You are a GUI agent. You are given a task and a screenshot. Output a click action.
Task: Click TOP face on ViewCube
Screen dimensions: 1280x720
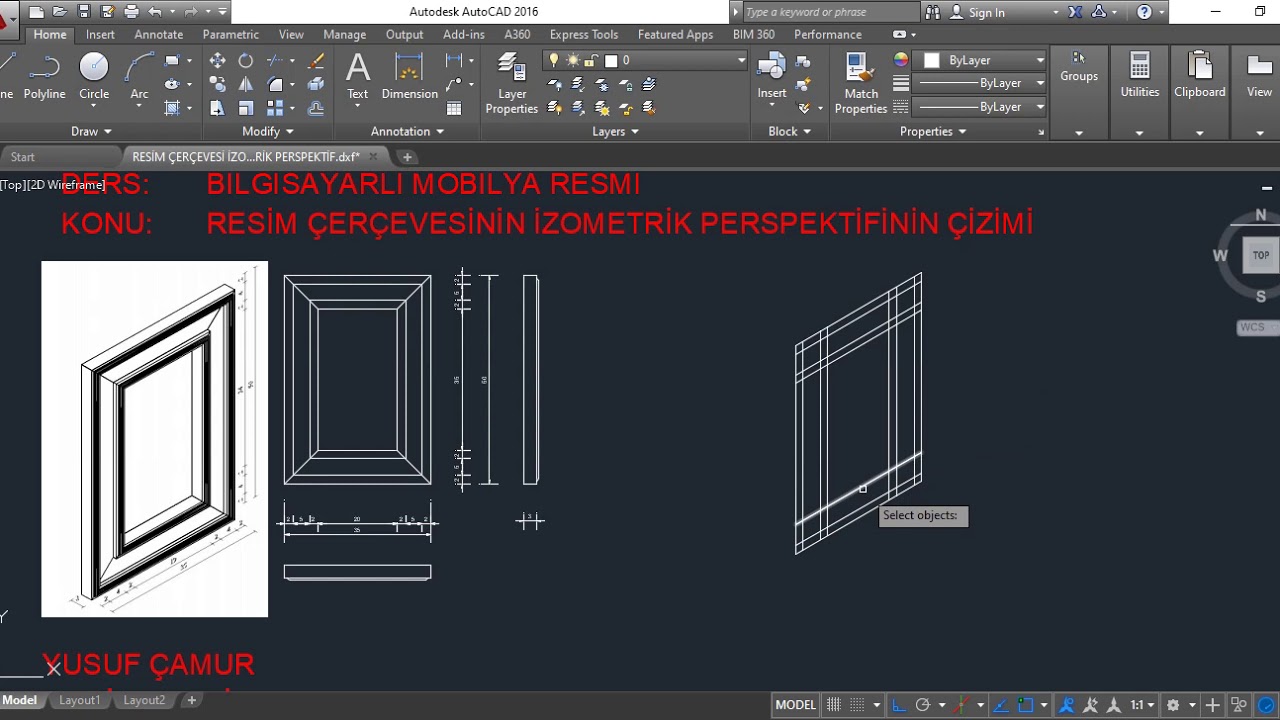(x=1260, y=255)
